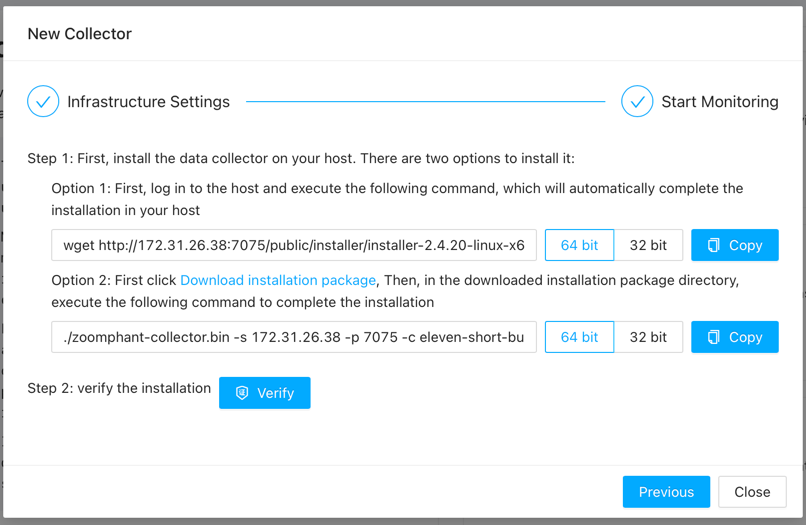Choose 64 bit for the zoomphant-collector command

click(x=579, y=337)
